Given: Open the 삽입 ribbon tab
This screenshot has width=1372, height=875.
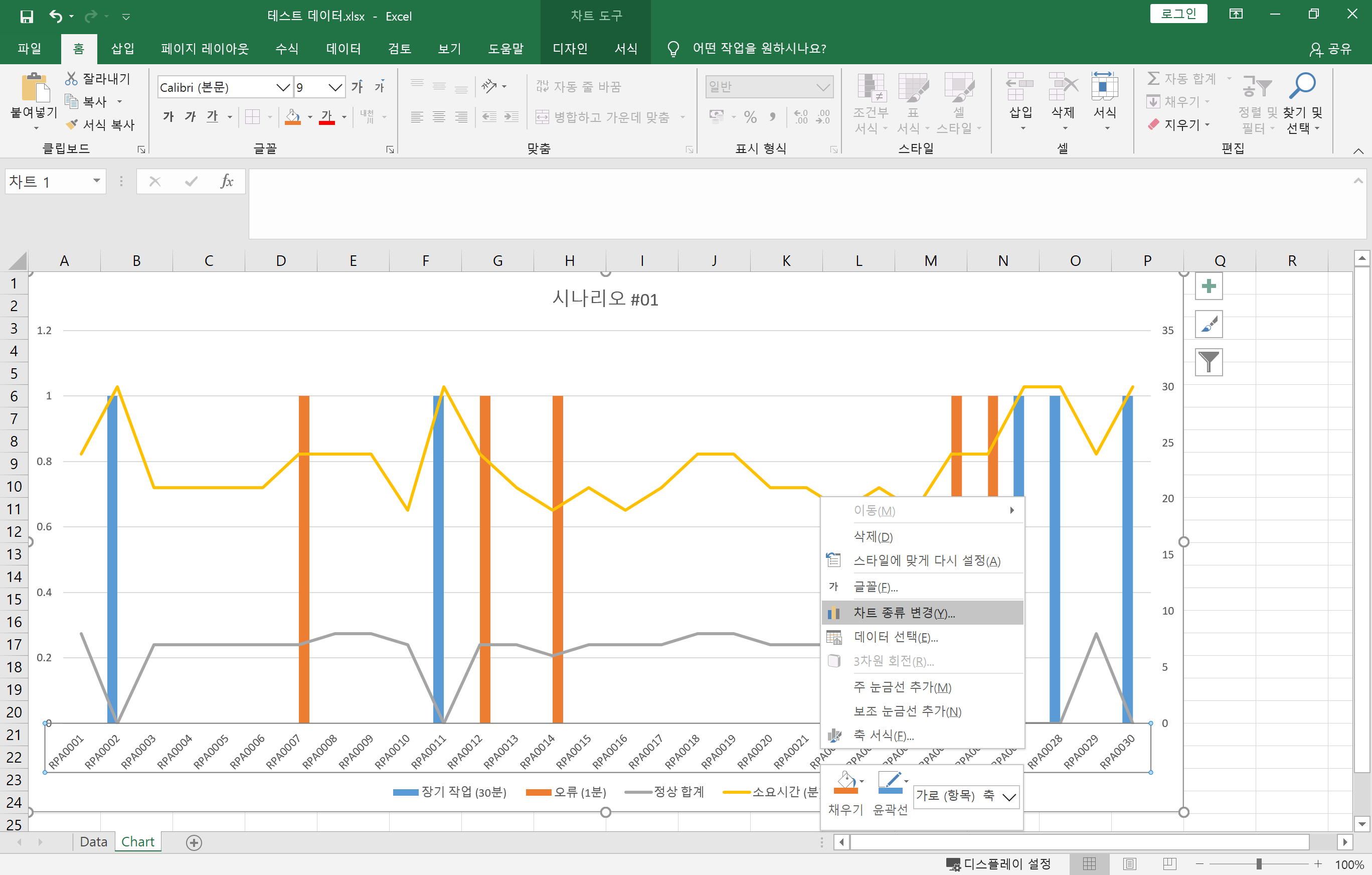Looking at the screenshot, I should click(x=122, y=49).
